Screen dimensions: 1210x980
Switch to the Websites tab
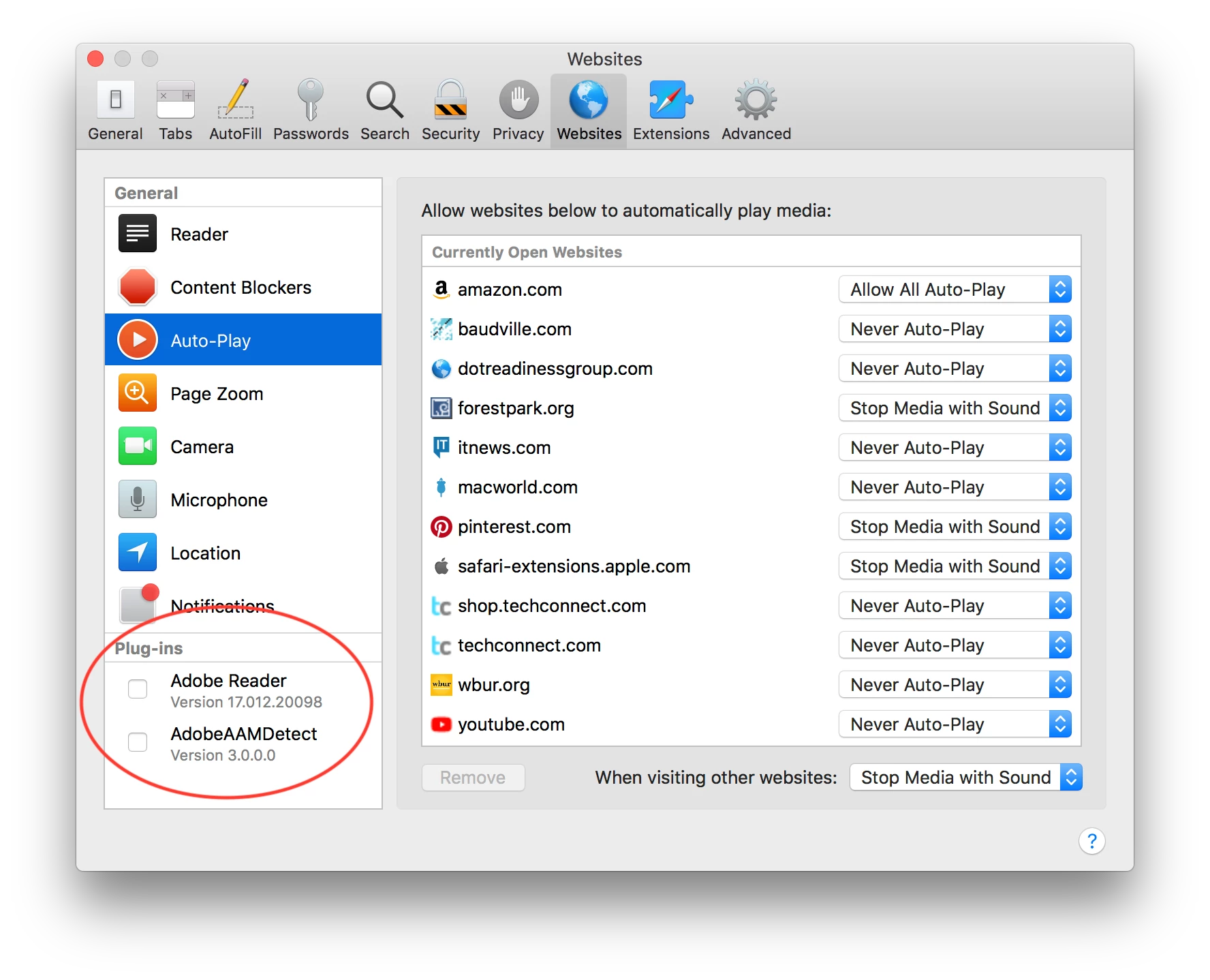[x=589, y=110]
